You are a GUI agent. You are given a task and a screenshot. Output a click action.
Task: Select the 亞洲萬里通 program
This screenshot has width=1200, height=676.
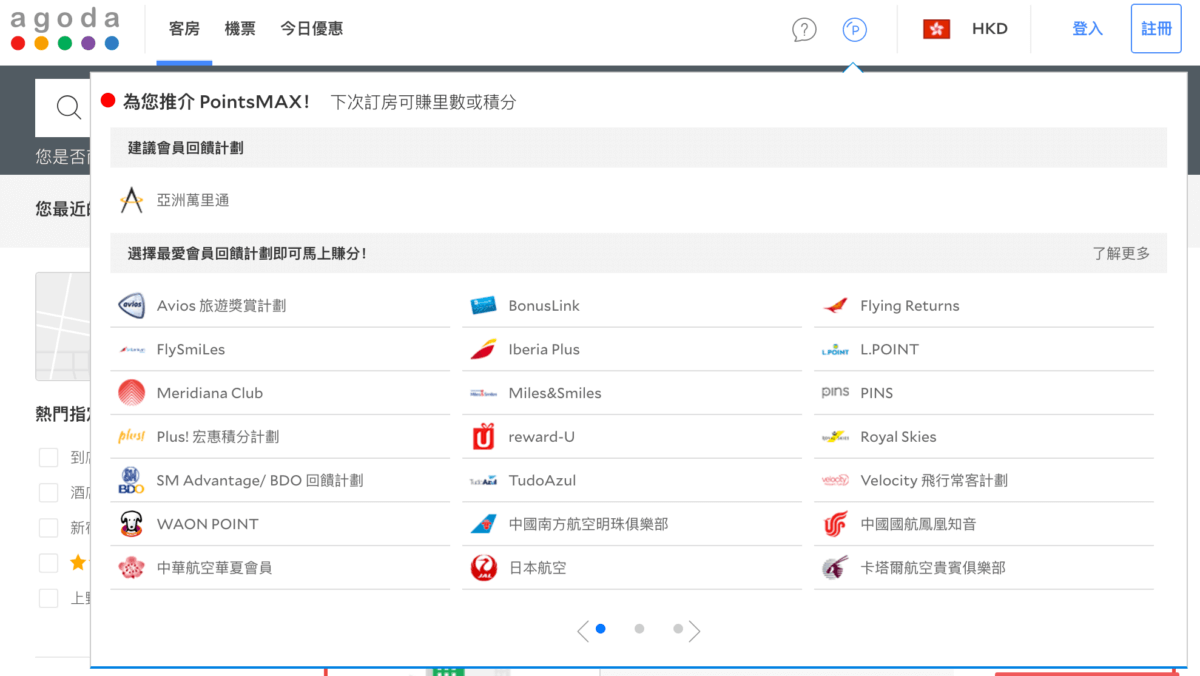tap(193, 200)
